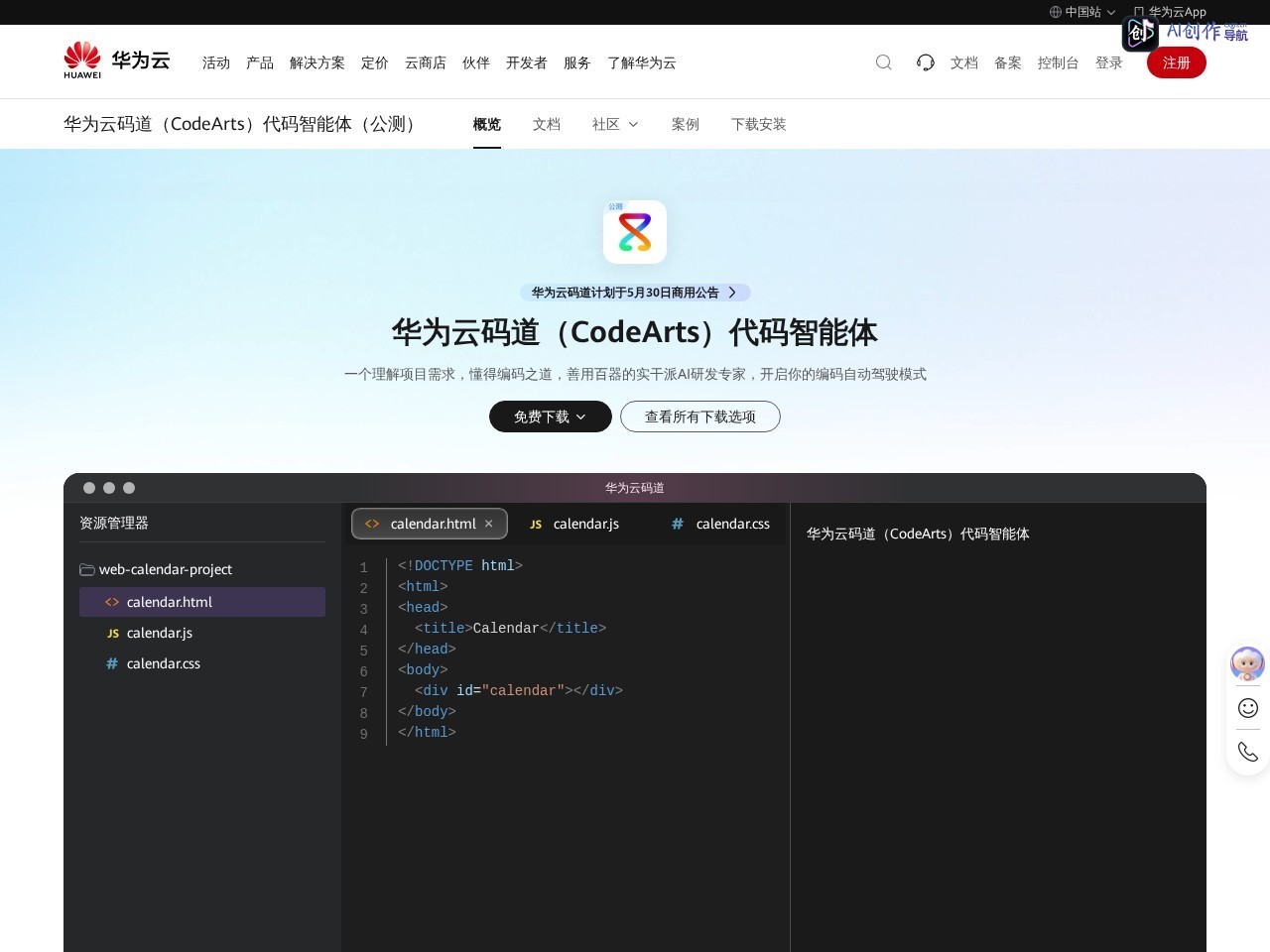Open the 云商店 menu item
The width and height of the screenshot is (1270, 952).
(x=426, y=62)
